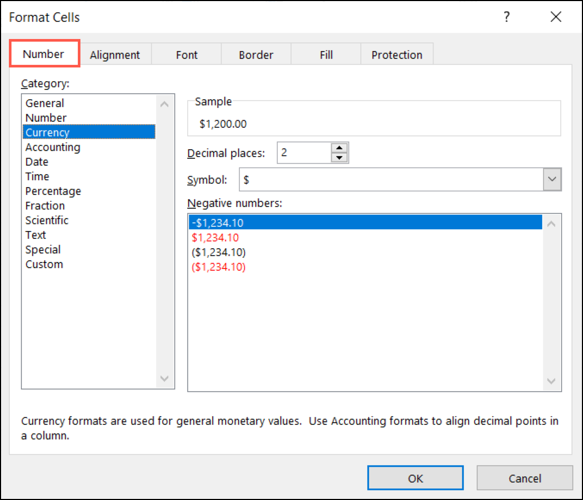Open the Symbol dropdown arrow
Viewport: 583px width, 500px height.
click(x=552, y=179)
